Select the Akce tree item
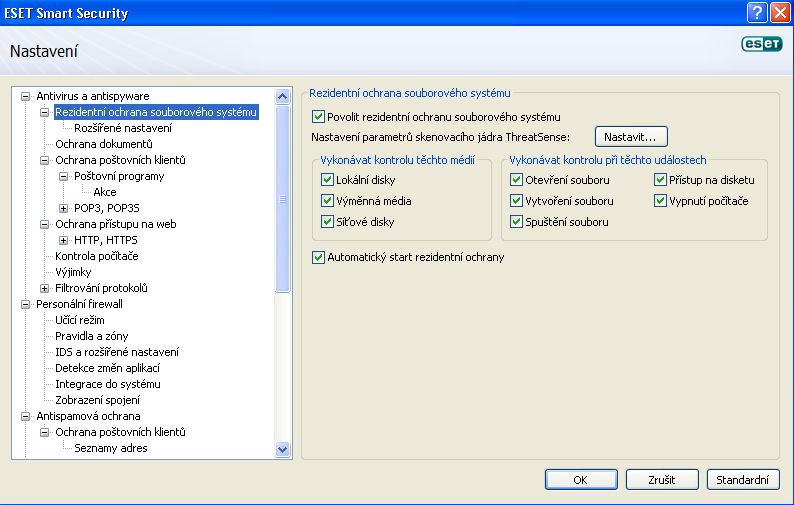This screenshot has width=794, height=505. pos(105,192)
